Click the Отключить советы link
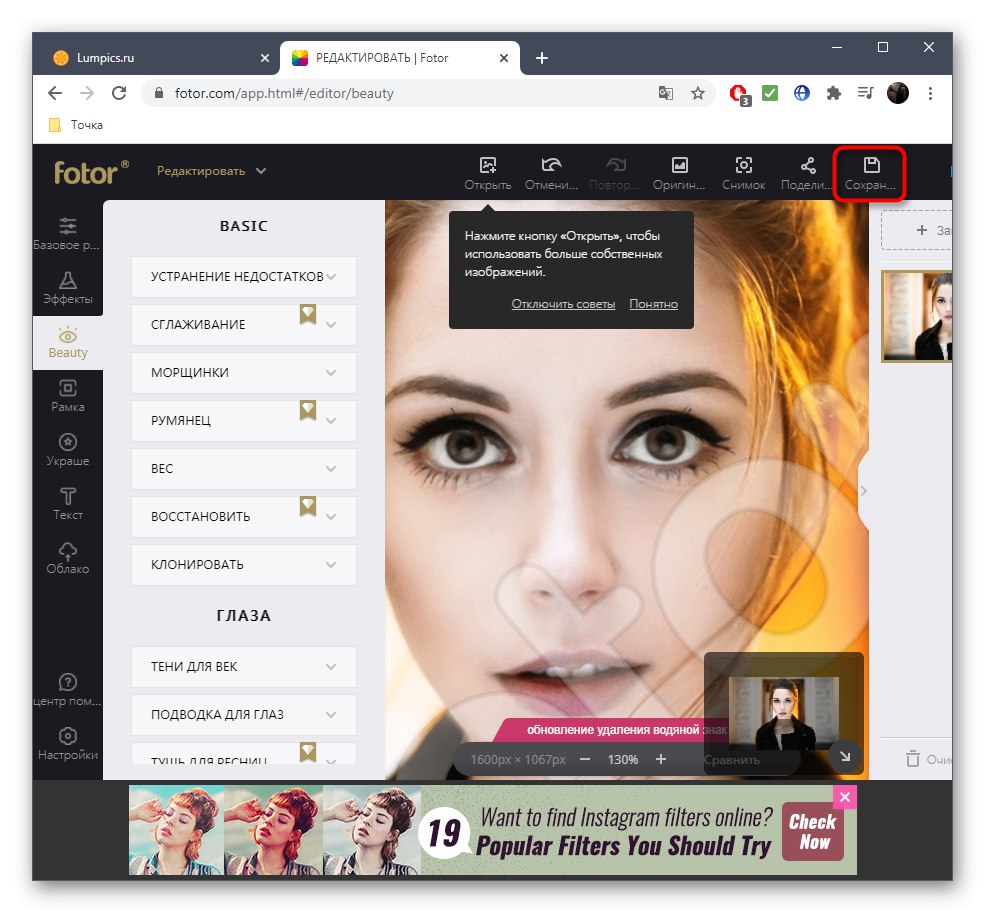 [563, 304]
